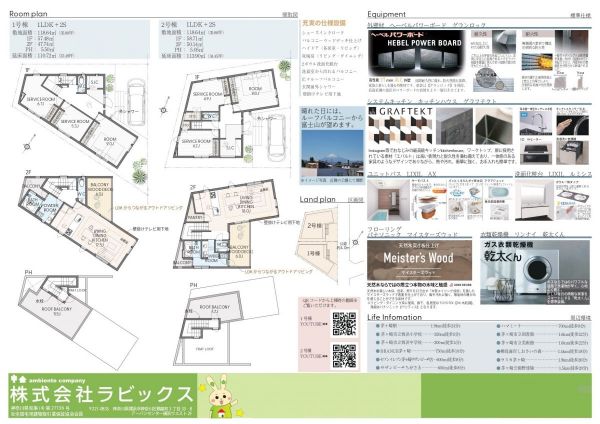This screenshot has width=600, height=424.
Task: Click the Land plan site map
Action: point(332,241)
